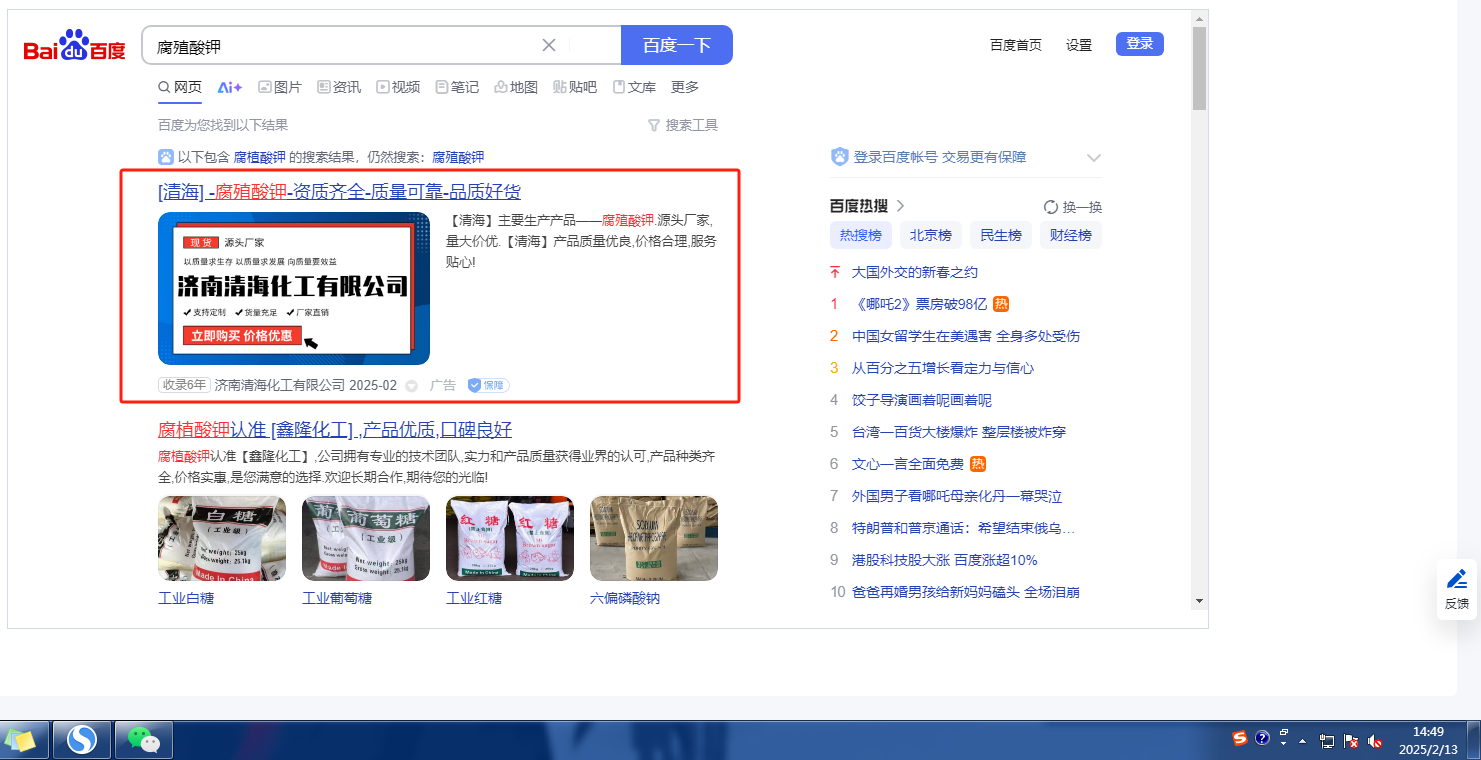
Task: Select the 民生榜 tab
Action: (1001, 236)
